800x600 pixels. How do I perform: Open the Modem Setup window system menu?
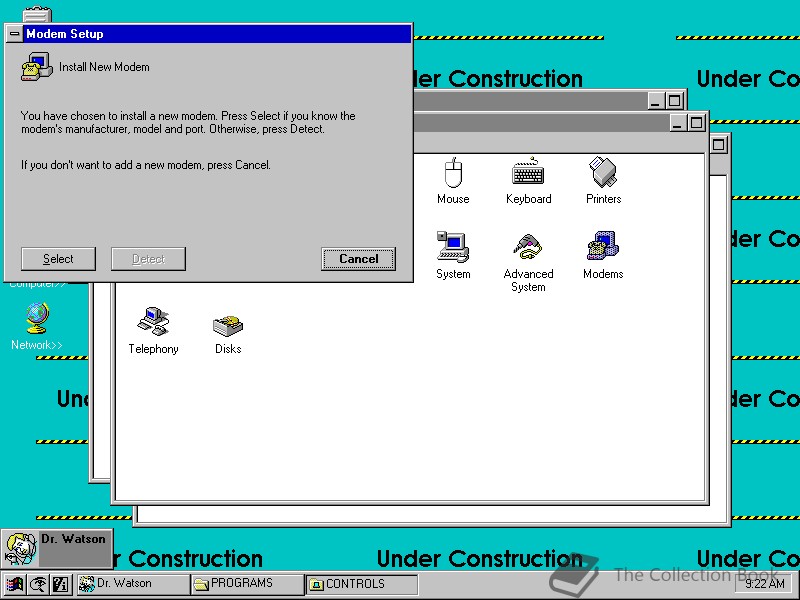tap(14, 33)
